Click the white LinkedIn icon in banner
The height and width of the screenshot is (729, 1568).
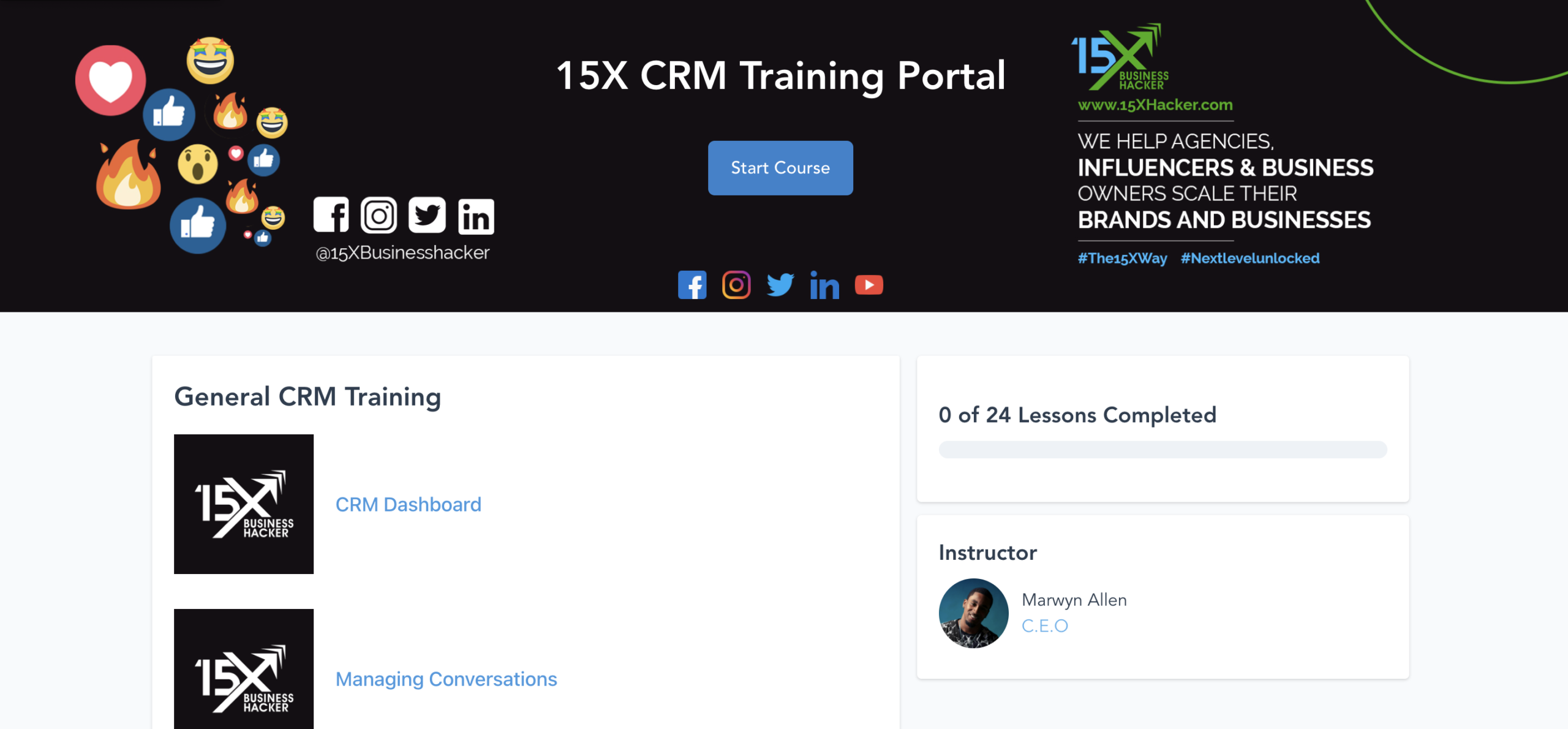coord(476,216)
